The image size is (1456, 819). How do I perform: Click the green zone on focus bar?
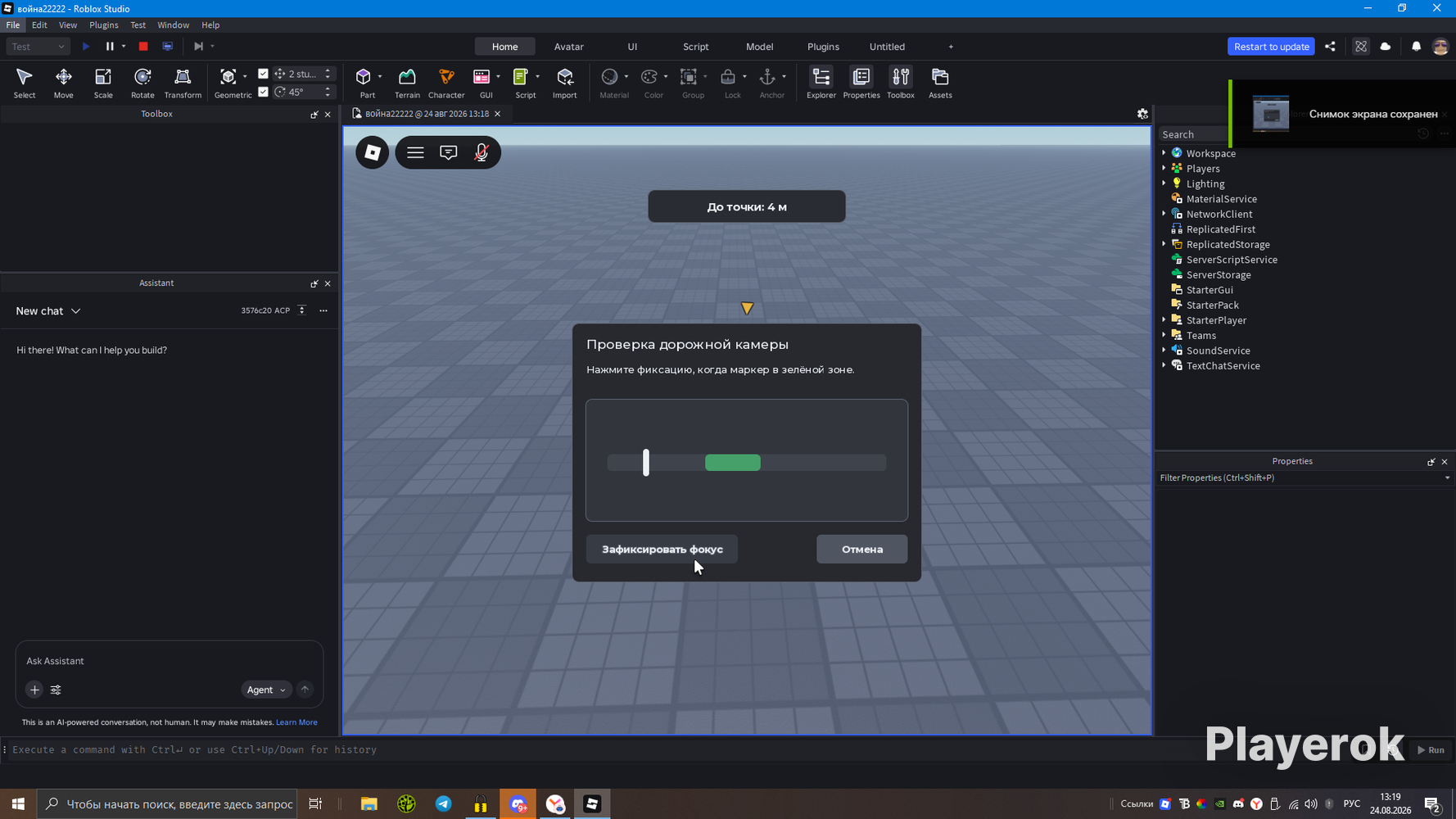733,463
